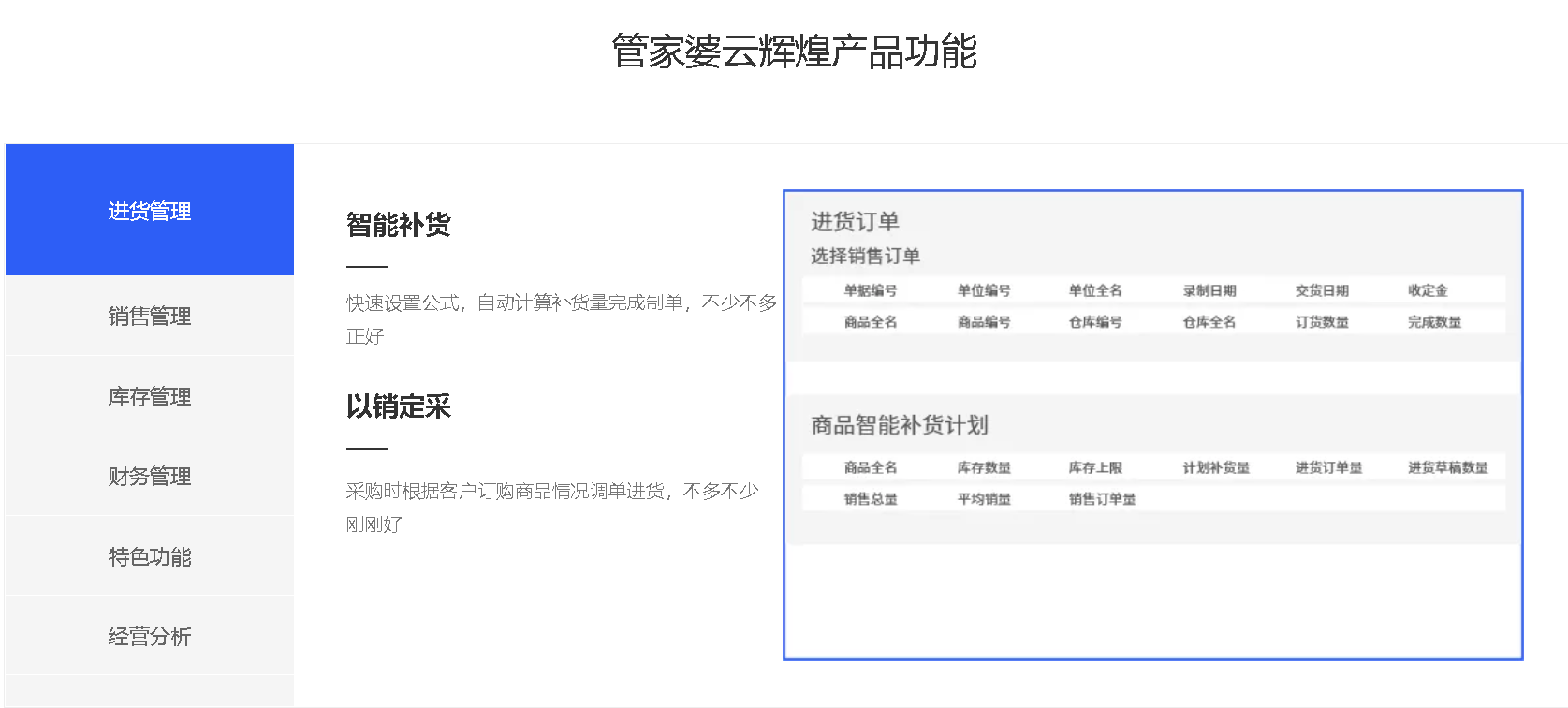Click the 销售订单量 field label
The height and width of the screenshot is (708, 1568).
1102,499
